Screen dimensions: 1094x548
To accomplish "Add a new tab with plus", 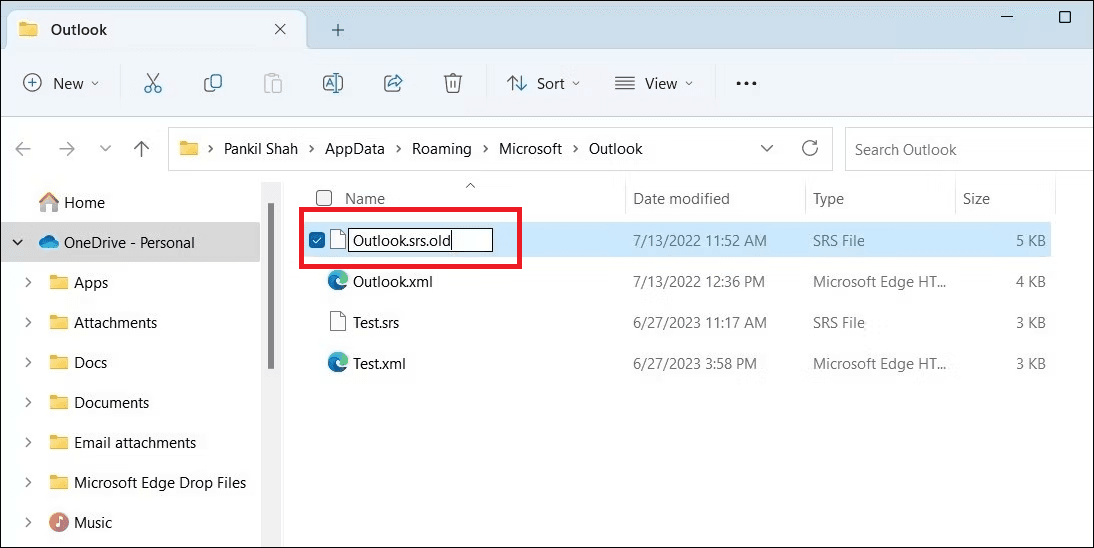I will (x=338, y=30).
